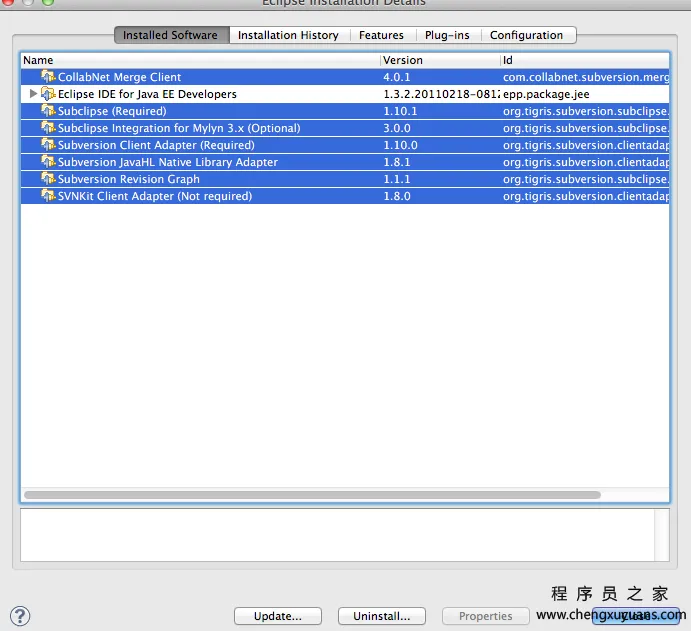This screenshot has width=691, height=631.
Task: Click the SVNKit Client Adapter icon
Action: (48, 196)
